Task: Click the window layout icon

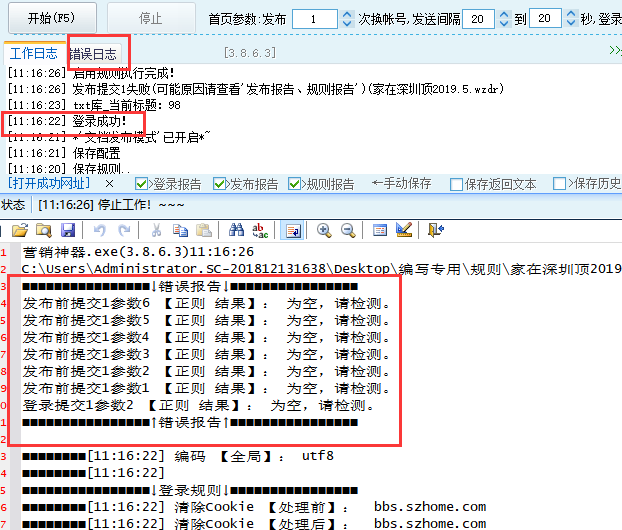Action: 380,230
